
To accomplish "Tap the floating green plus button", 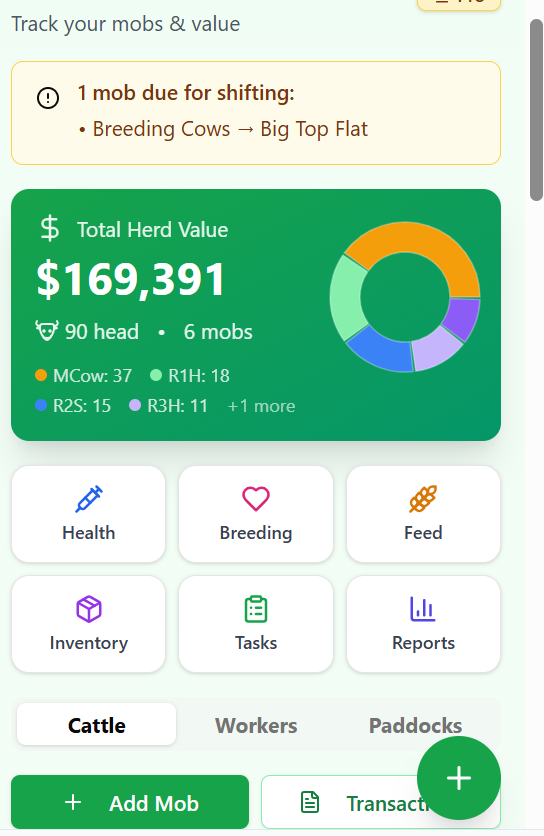I will [x=459, y=778].
